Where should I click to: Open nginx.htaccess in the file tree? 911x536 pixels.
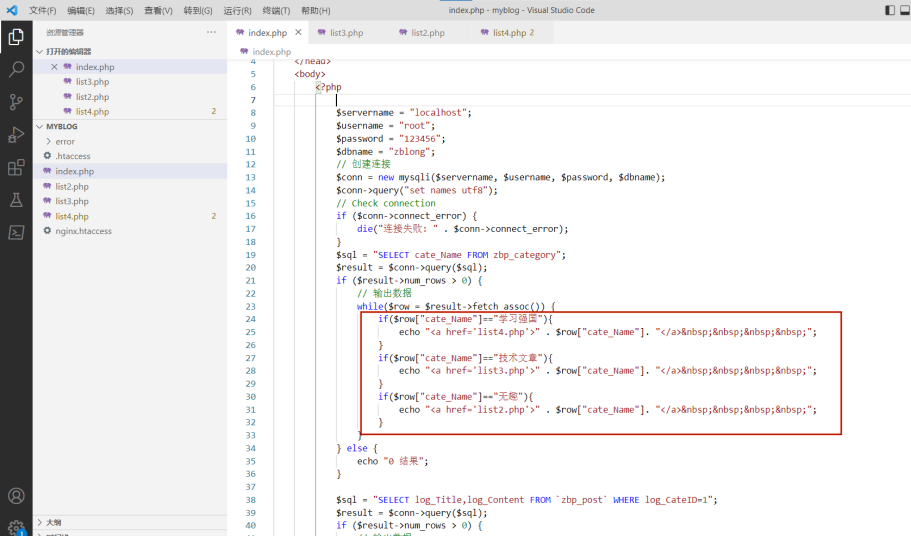point(83,231)
